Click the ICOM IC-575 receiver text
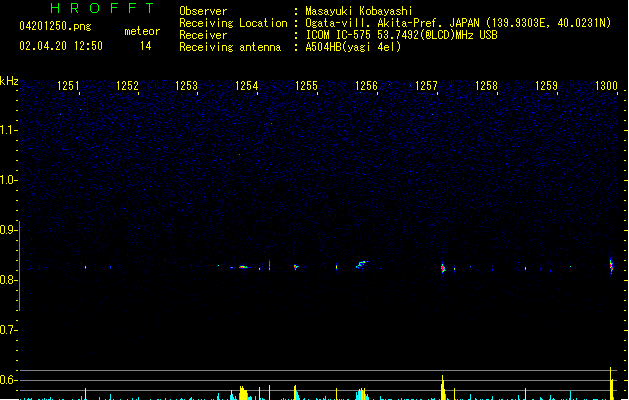 click(x=401, y=35)
